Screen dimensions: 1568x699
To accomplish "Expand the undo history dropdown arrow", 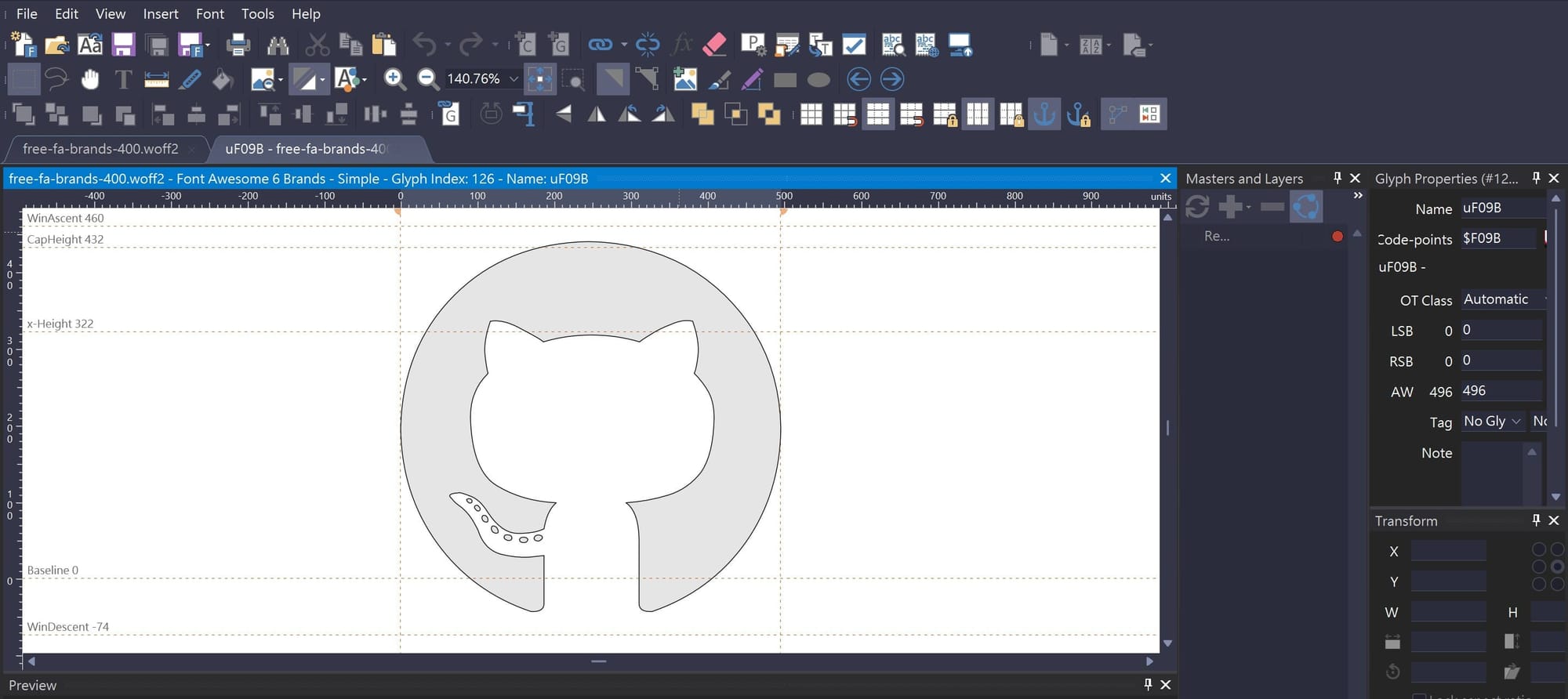I will [x=448, y=45].
